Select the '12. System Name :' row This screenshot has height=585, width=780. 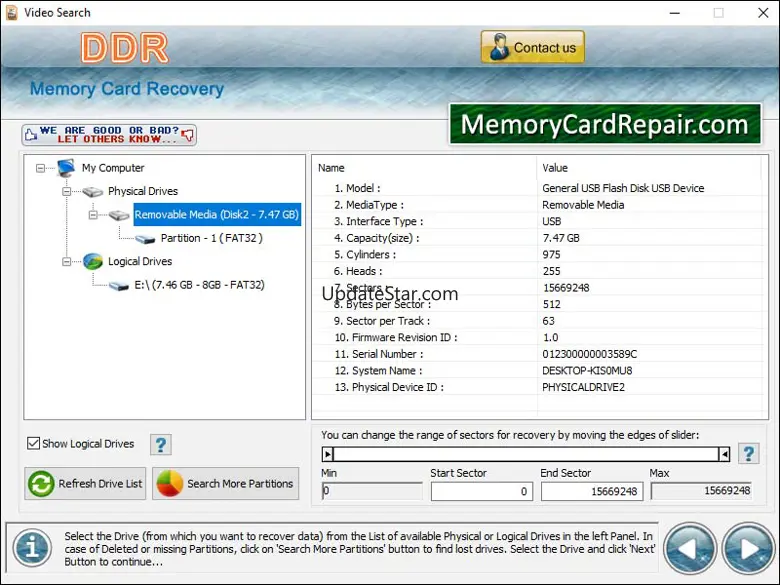pyautogui.click(x=537, y=371)
